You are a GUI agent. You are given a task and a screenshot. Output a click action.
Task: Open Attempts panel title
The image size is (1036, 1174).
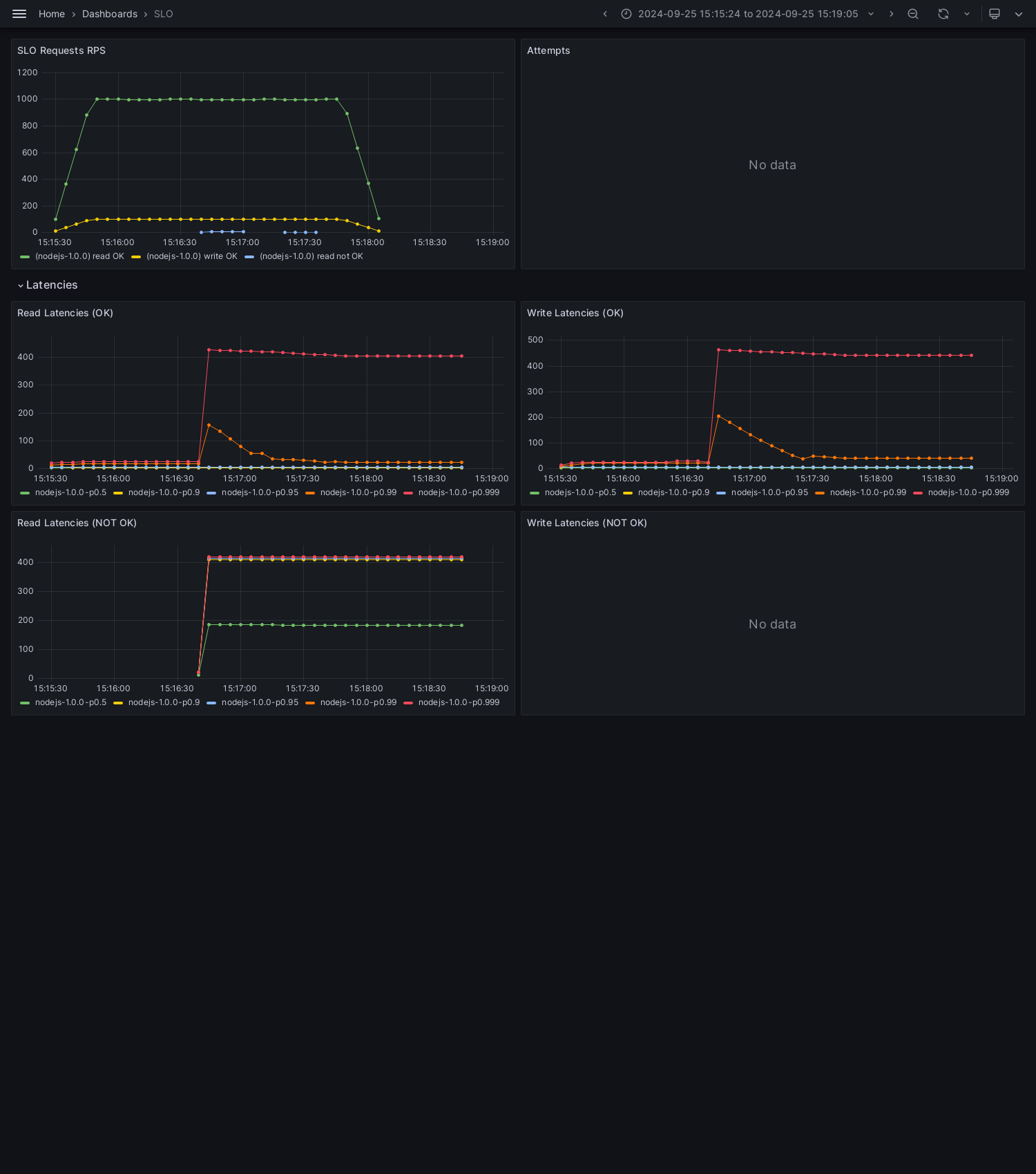(548, 50)
